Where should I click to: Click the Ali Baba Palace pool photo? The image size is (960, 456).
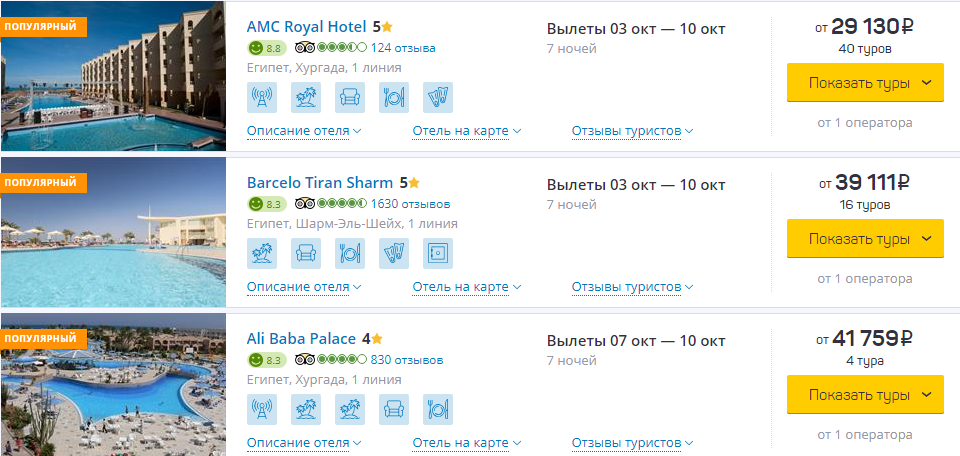coord(113,384)
